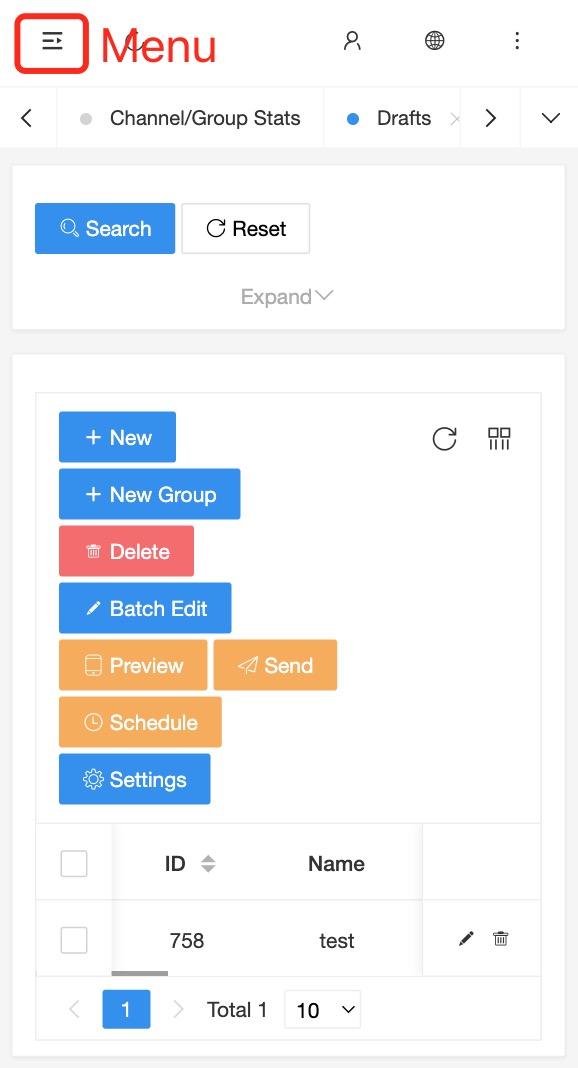Click the horizontal table scrollbar thumb
The image size is (578, 1068).
point(140,973)
